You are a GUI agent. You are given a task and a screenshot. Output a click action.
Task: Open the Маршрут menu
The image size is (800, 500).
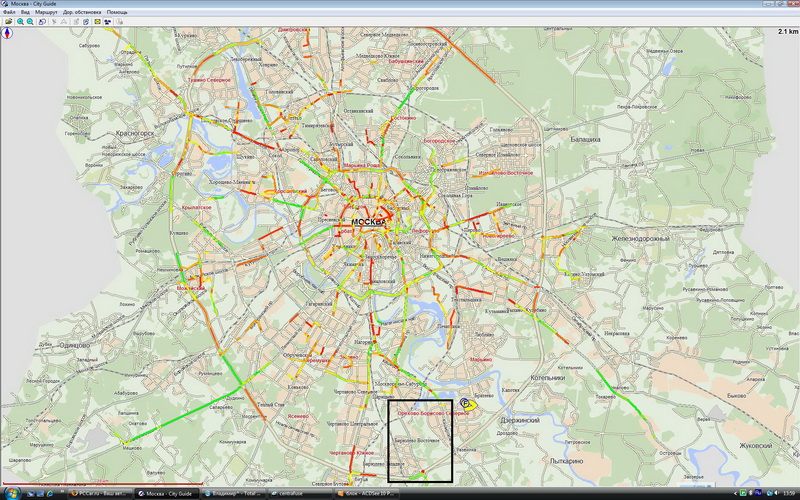46,12
